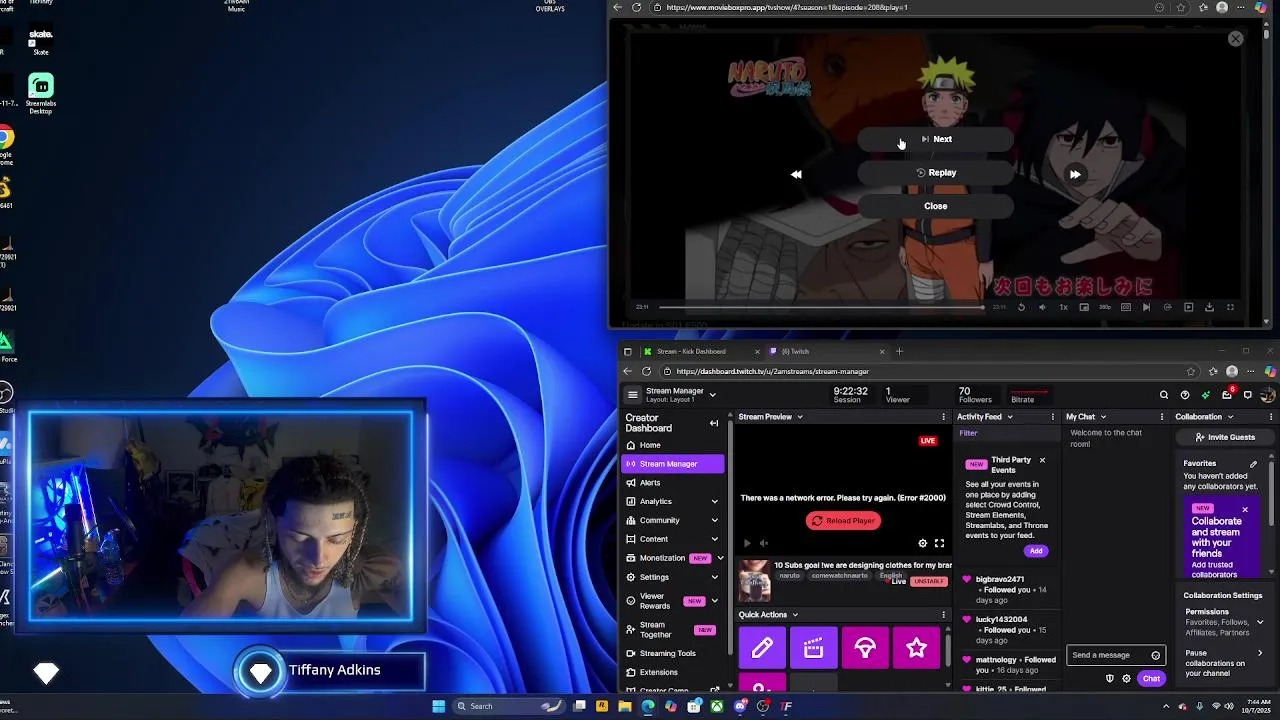Open the My Chat panel dropdown
The height and width of the screenshot is (720, 1280).
[x=1103, y=417]
